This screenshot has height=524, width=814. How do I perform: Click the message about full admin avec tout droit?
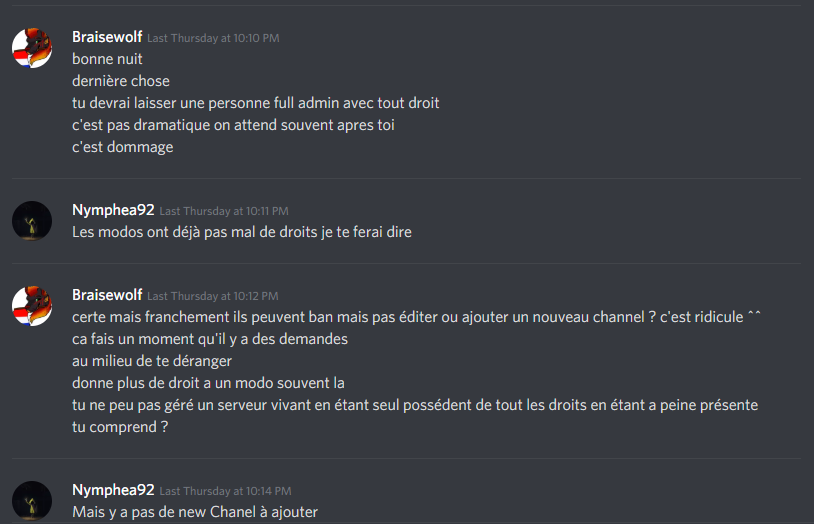[x=255, y=103]
